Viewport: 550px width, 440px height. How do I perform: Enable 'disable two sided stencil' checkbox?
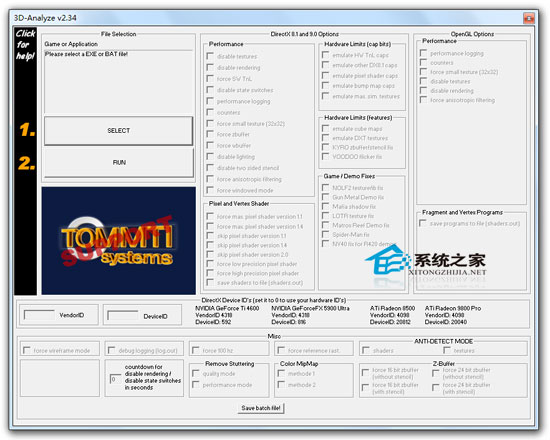(210, 168)
